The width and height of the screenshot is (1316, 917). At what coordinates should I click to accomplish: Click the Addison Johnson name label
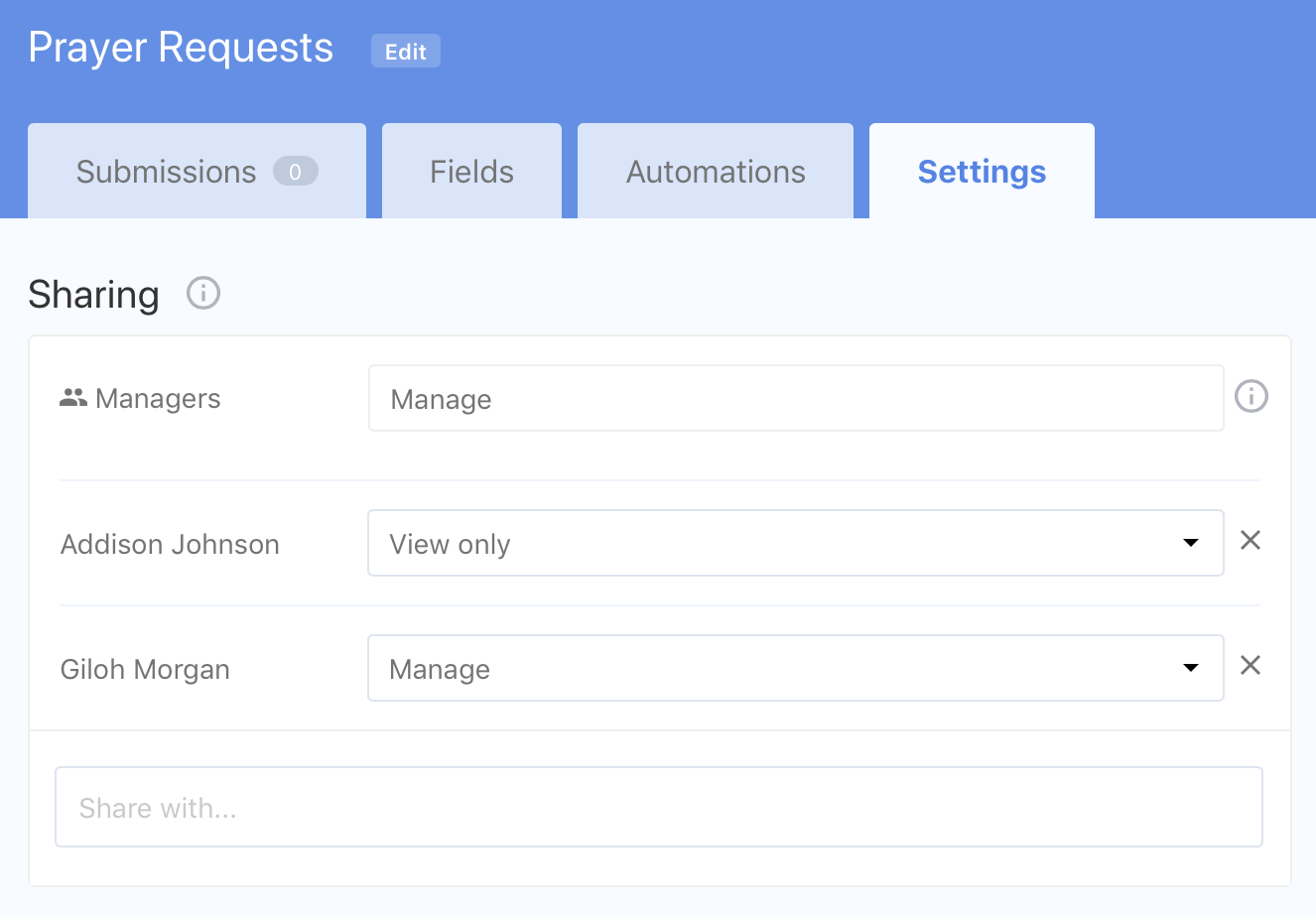point(170,545)
